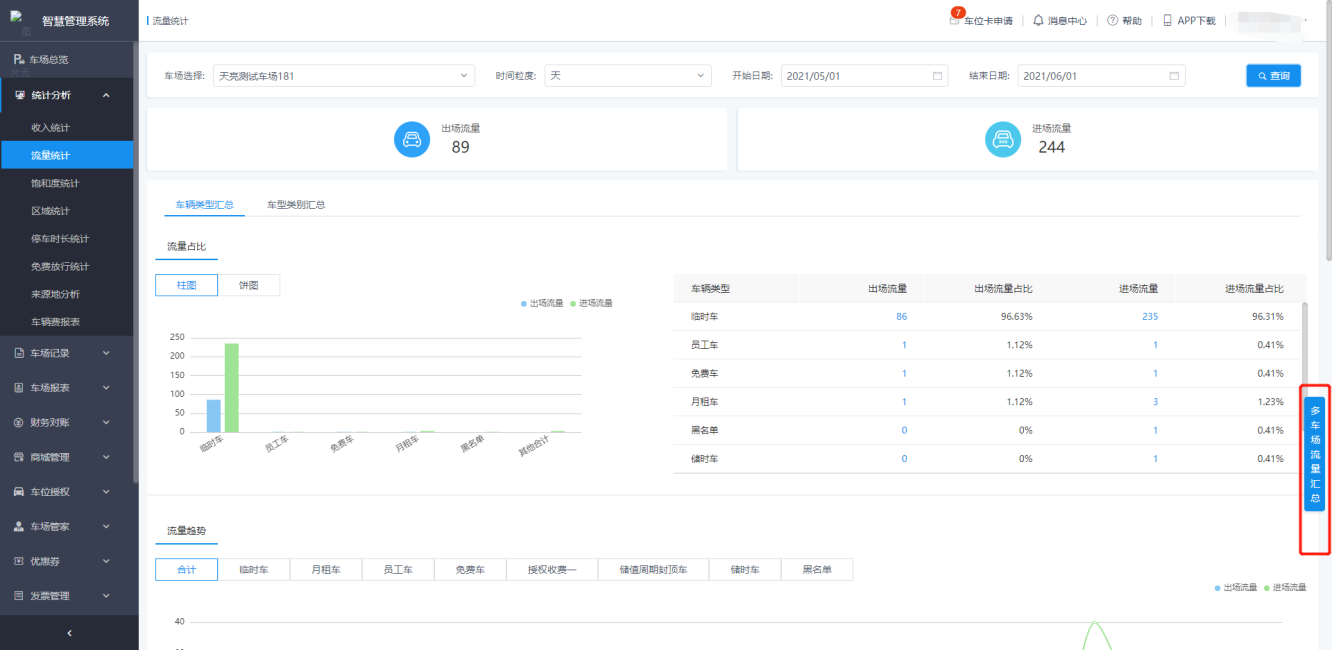Click the exit flow car icon
The height and width of the screenshot is (650, 1332).
pyautogui.click(x=412, y=140)
